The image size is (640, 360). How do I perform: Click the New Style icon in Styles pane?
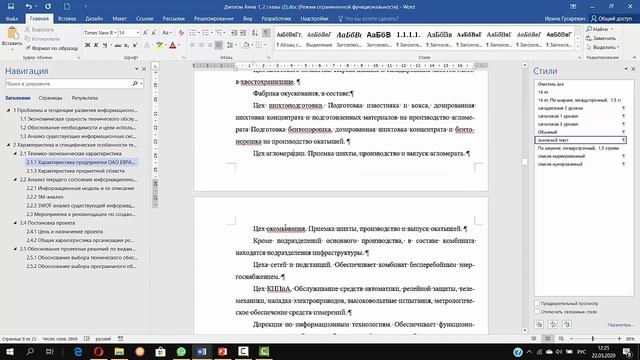pos(539,324)
